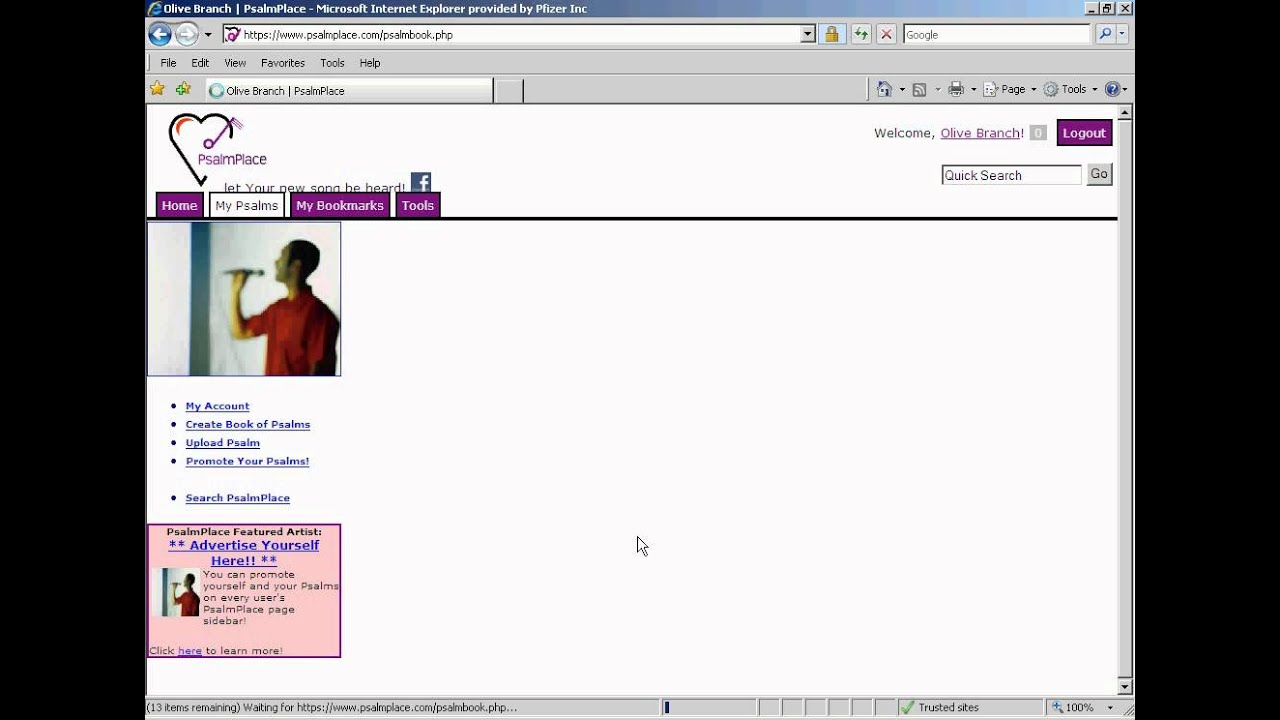The width and height of the screenshot is (1280, 720).
Task: Open the My Account link
Action: (x=217, y=406)
